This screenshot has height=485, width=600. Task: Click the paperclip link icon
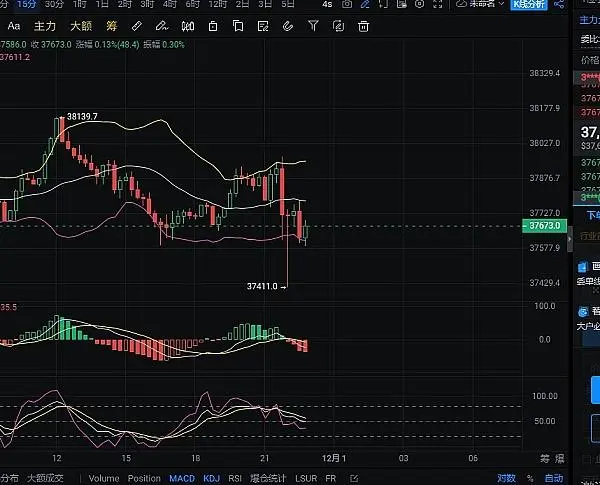click(288, 26)
